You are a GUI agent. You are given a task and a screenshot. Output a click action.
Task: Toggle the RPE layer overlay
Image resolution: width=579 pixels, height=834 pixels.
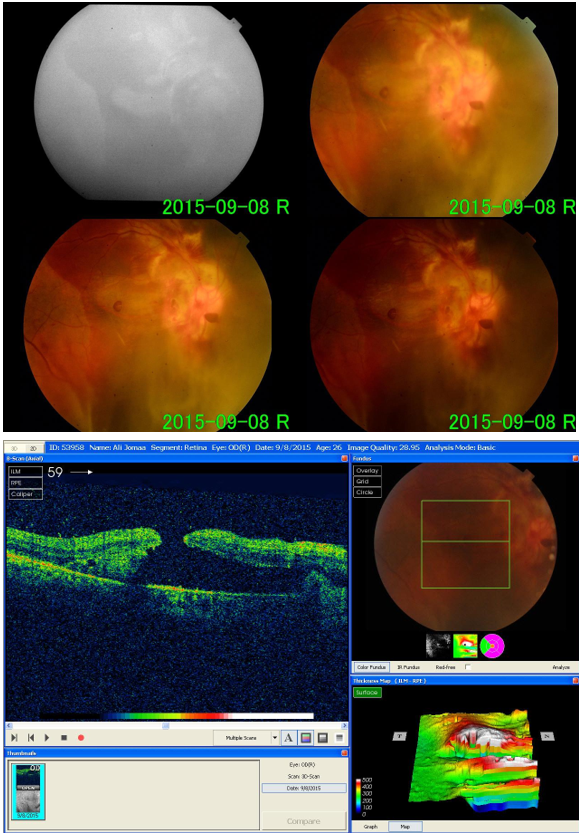tap(25, 483)
